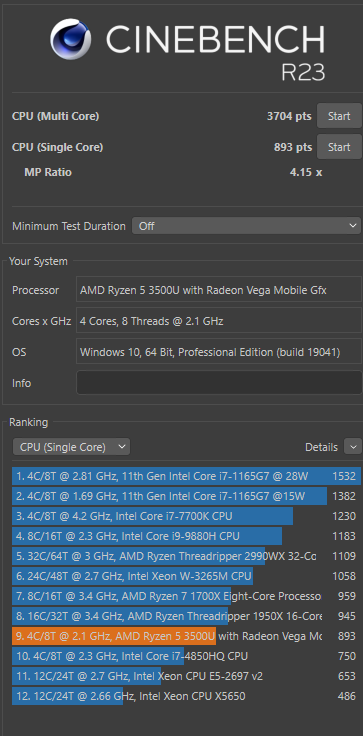Screen dimensions: 363x736
Task: Click the 486 score in the ranking list
Action: [x=347, y=696]
